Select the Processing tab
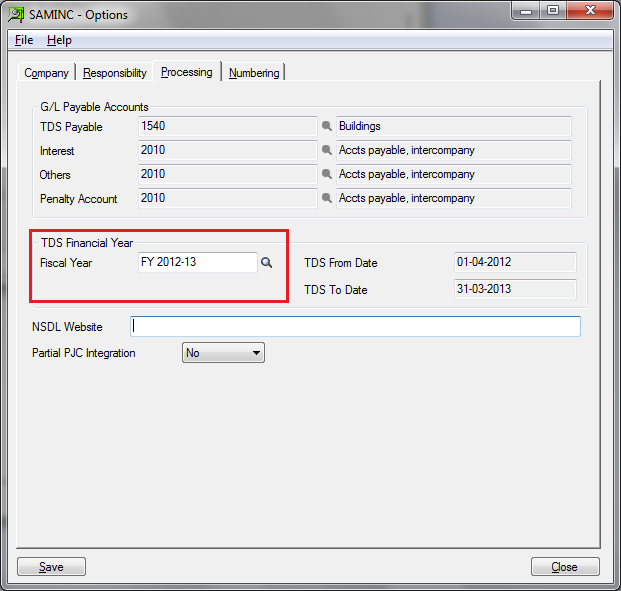The image size is (621, 591). [187, 72]
